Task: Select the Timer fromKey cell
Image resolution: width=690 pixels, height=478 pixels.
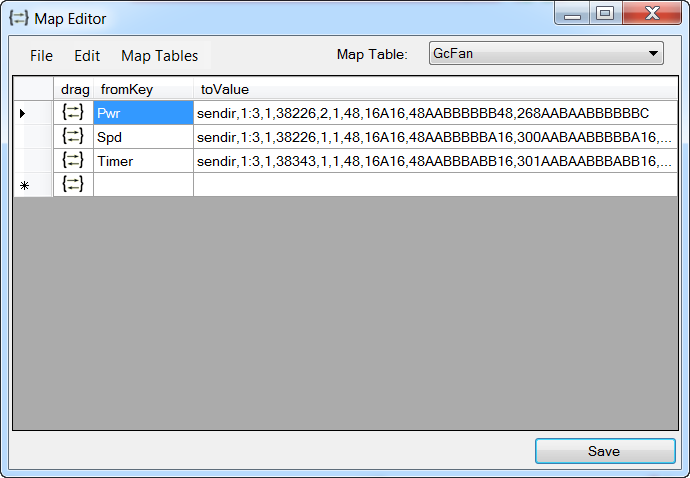Action: point(143,160)
